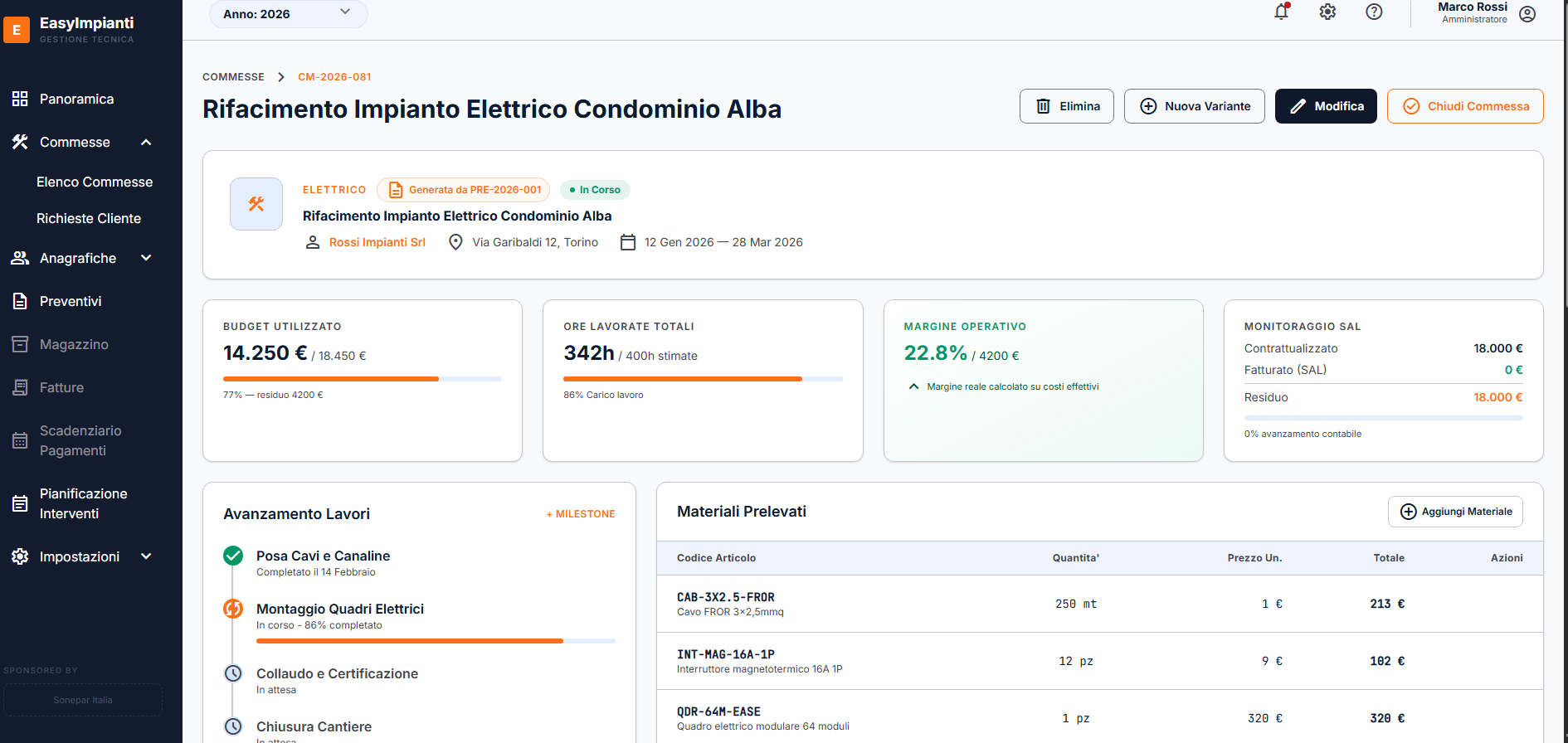Open the Rossi Impianti Srl client link
Viewport: 1568px width, 743px height.
[377, 242]
